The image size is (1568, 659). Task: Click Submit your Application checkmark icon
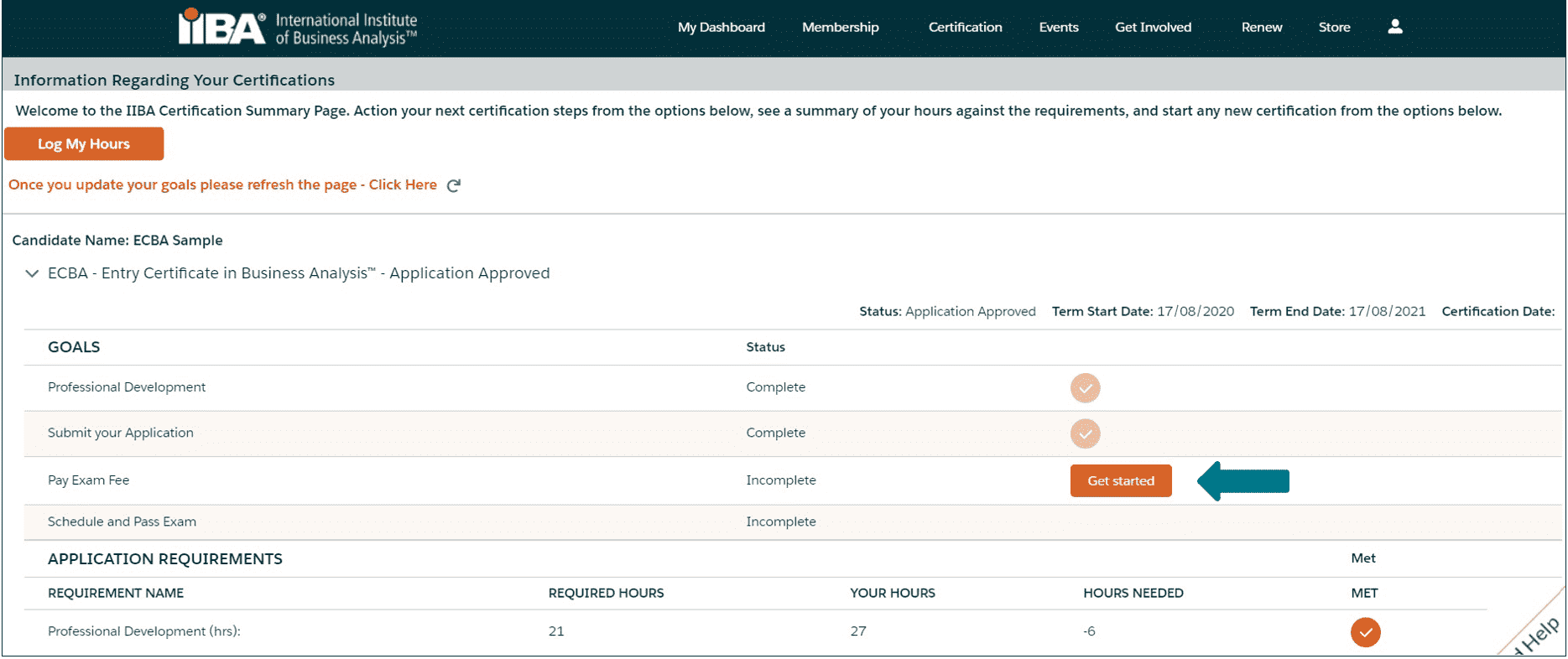tap(1085, 433)
